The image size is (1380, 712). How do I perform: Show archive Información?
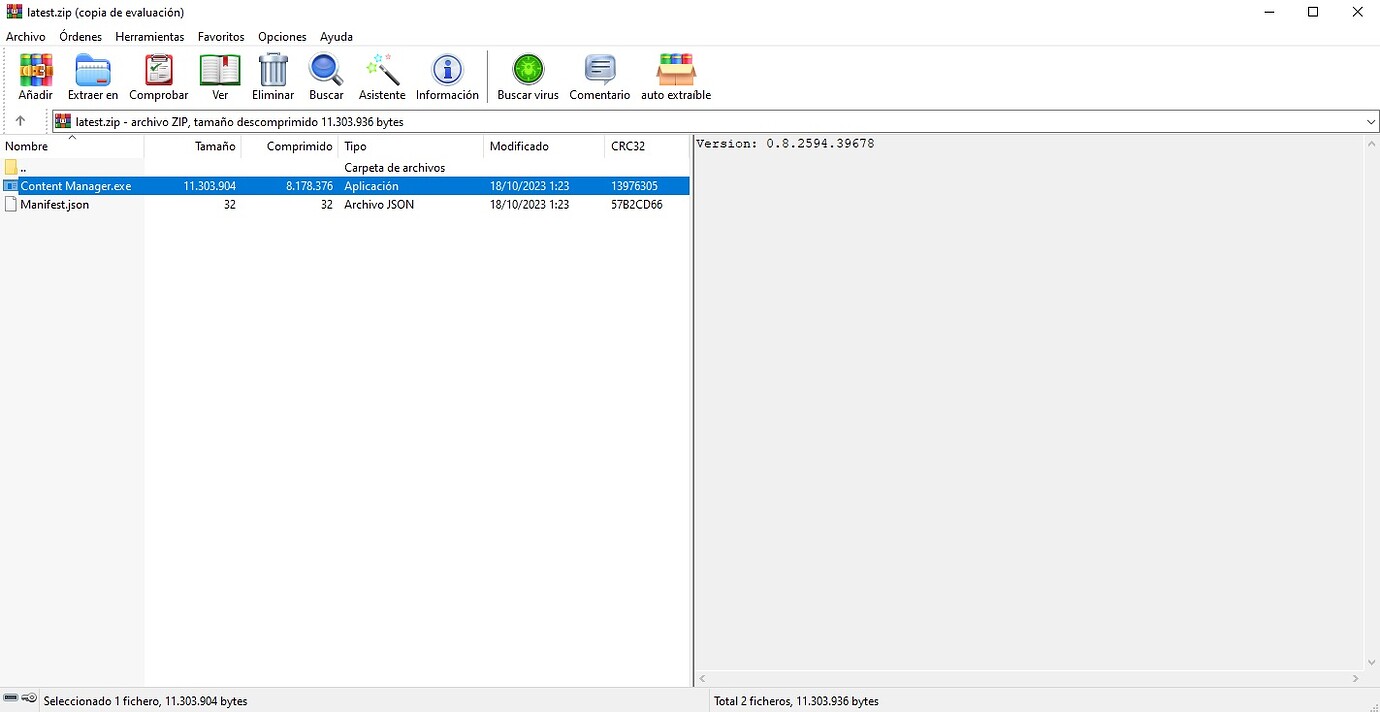(x=447, y=76)
